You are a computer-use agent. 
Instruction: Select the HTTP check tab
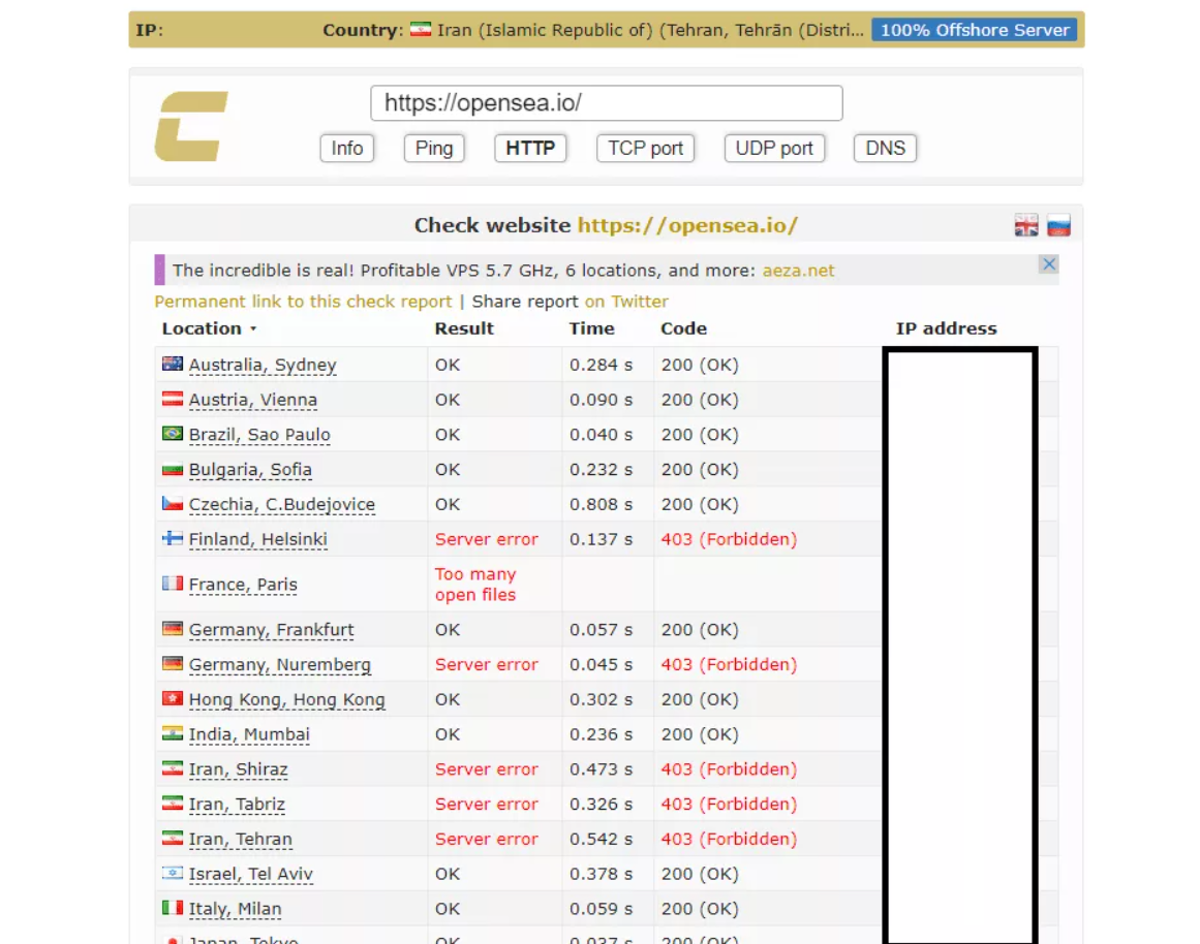pyautogui.click(x=530, y=148)
